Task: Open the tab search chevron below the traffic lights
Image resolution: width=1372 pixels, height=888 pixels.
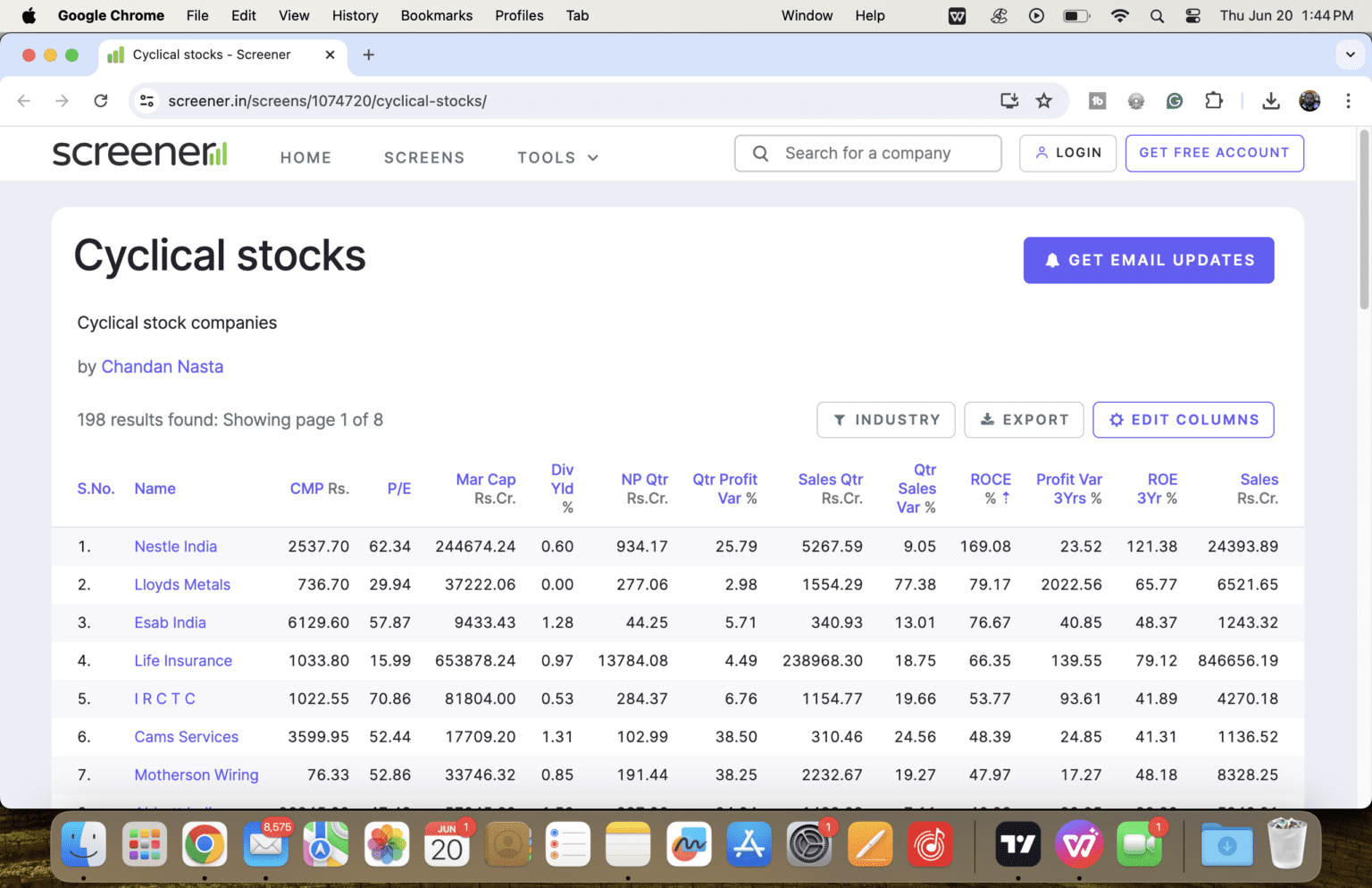Action: coord(1350,54)
